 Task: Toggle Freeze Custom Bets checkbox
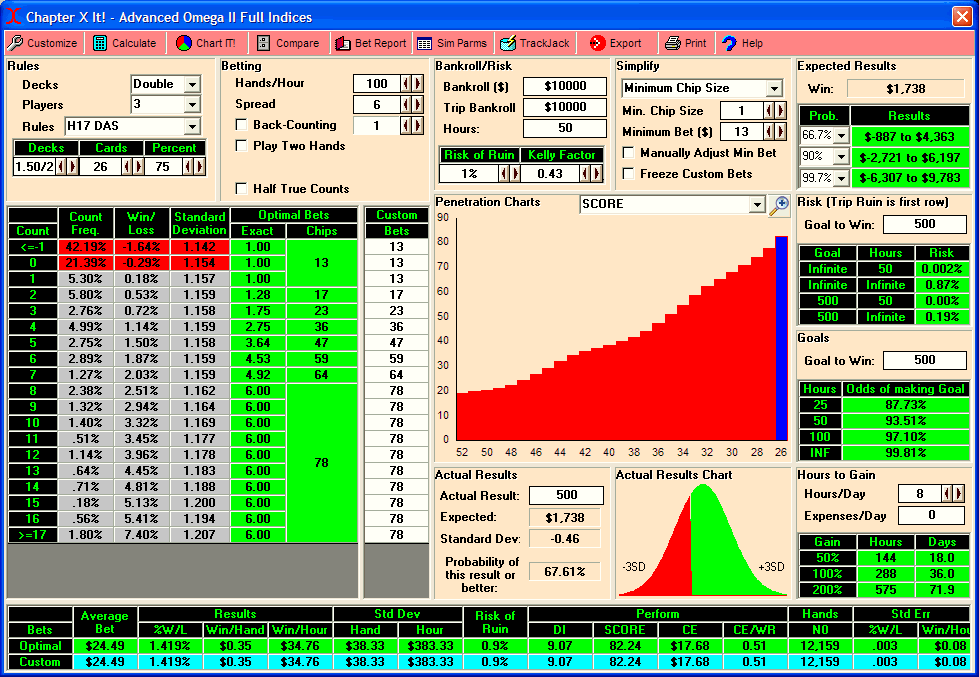(x=628, y=174)
